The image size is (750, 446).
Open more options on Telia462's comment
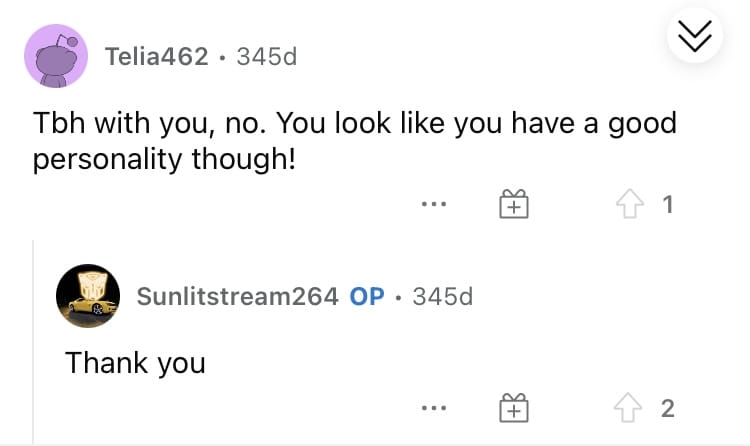(x=434, y=204)
